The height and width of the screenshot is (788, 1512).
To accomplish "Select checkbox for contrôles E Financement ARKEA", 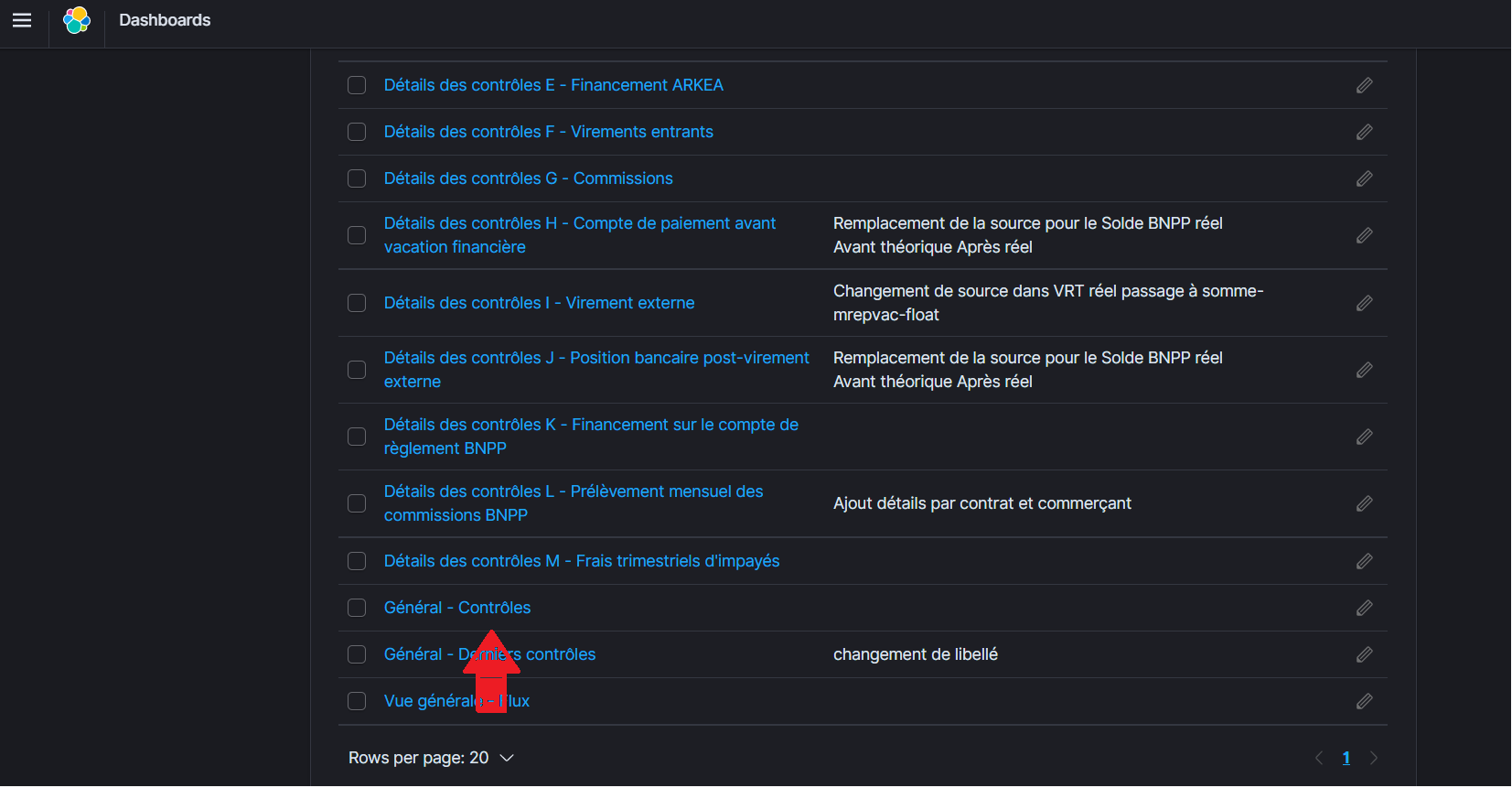I will tap(357, 85).
